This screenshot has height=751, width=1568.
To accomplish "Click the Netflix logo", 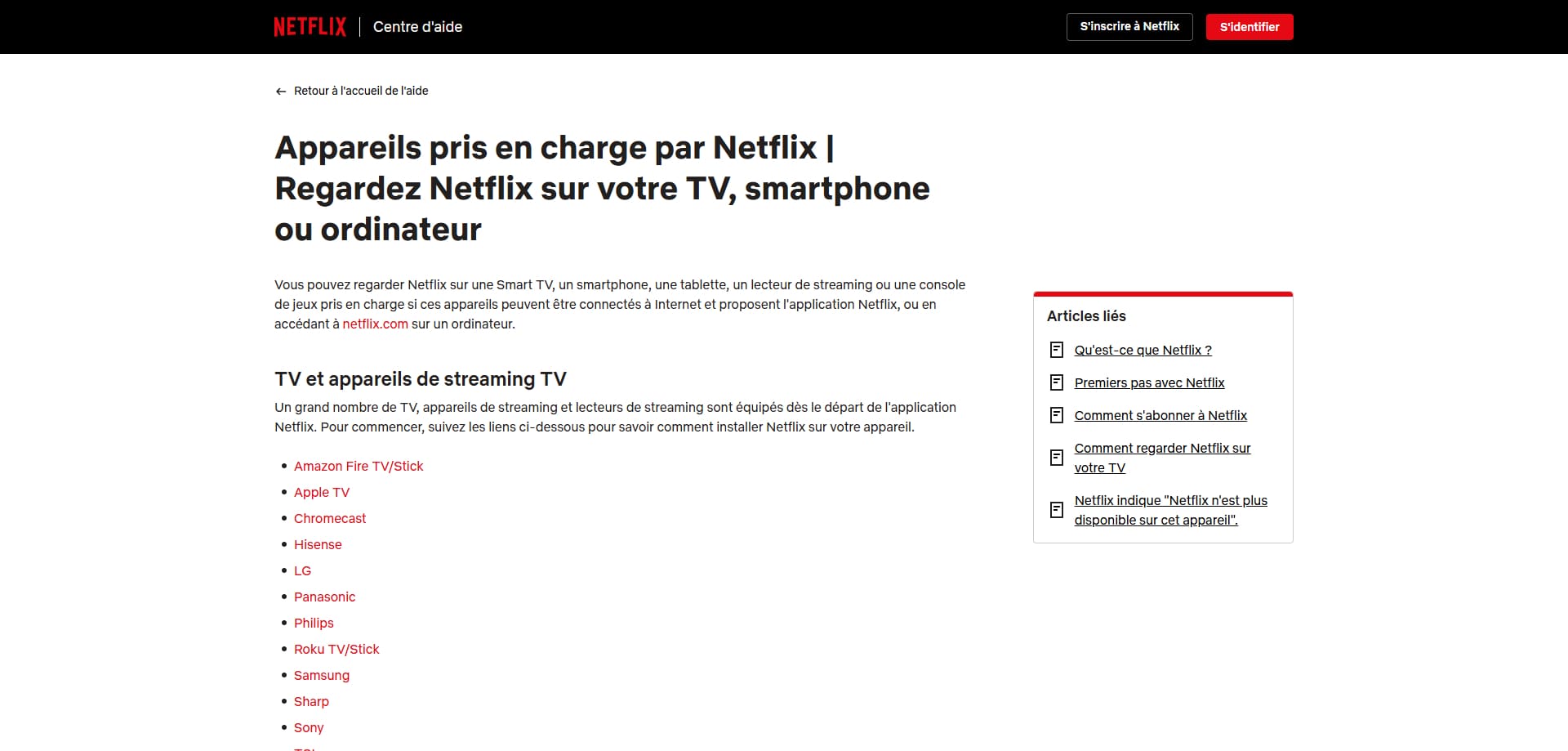I will [310, 27].
